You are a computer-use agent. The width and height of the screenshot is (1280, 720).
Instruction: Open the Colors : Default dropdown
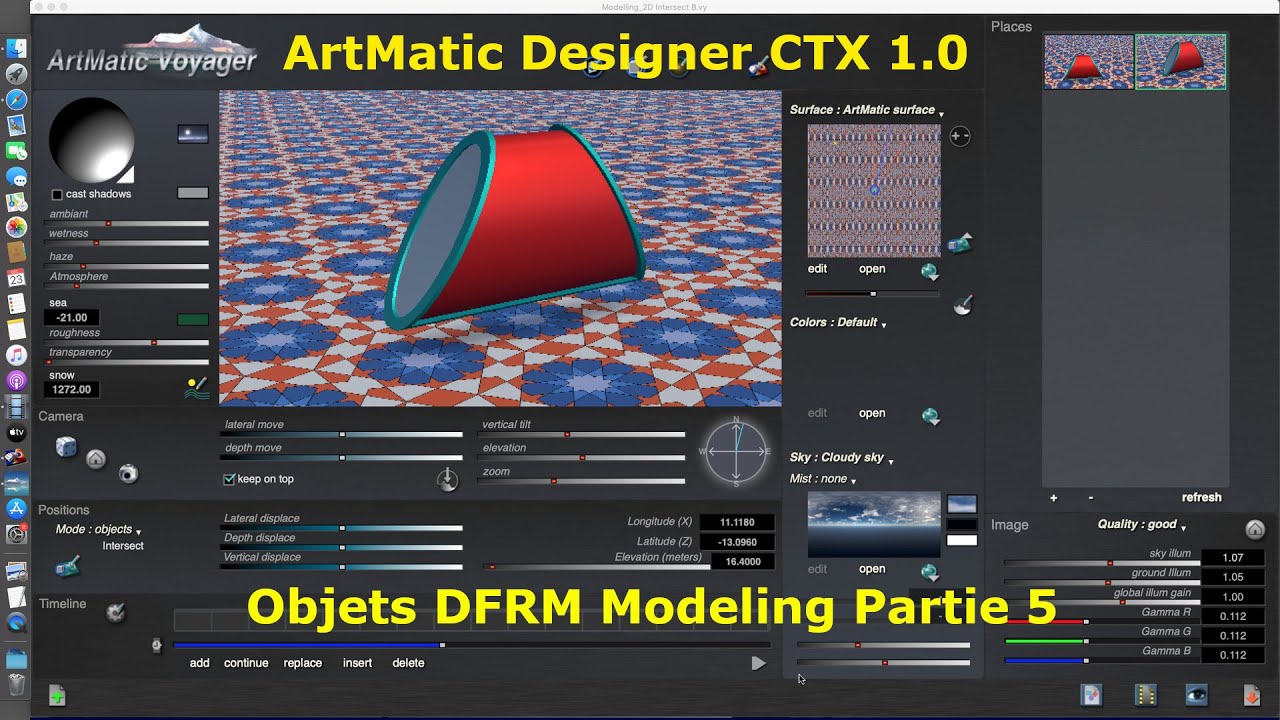point(838,323)
